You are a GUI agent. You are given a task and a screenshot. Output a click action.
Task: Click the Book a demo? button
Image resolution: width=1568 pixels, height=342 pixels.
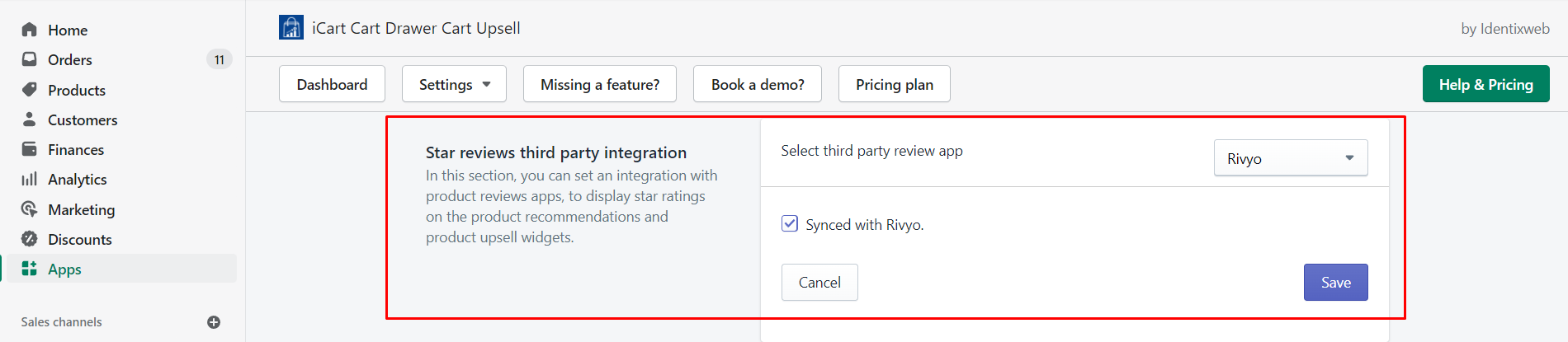tap(758, 84)
